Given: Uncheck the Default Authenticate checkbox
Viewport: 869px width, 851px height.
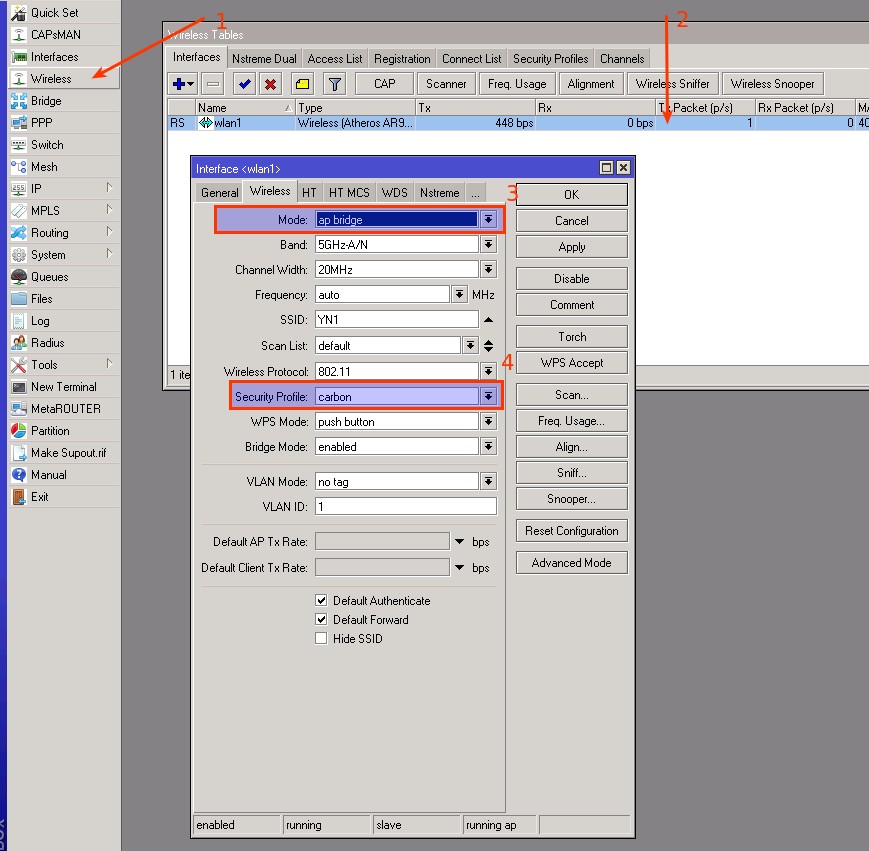Looking at the screenshot, I should click(321, 601).
